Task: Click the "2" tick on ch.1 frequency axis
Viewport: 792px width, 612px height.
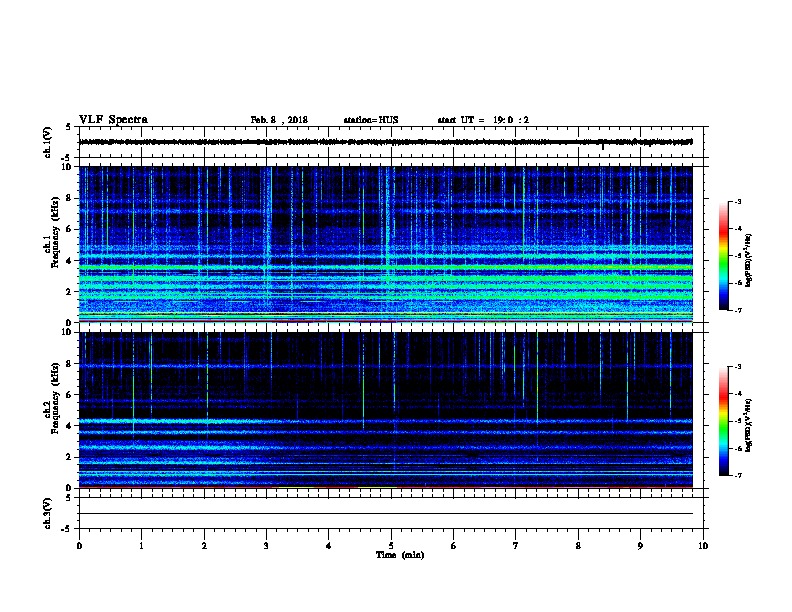Action: pyautogui.click(x=68, y=292)
